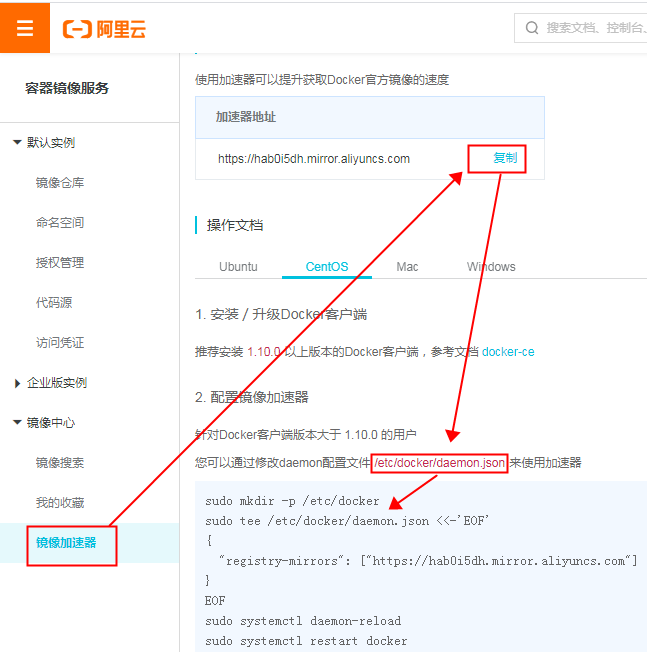647x652 pixels.
Task: Click the accelerator URL text
Action: [x=314, y=159]
